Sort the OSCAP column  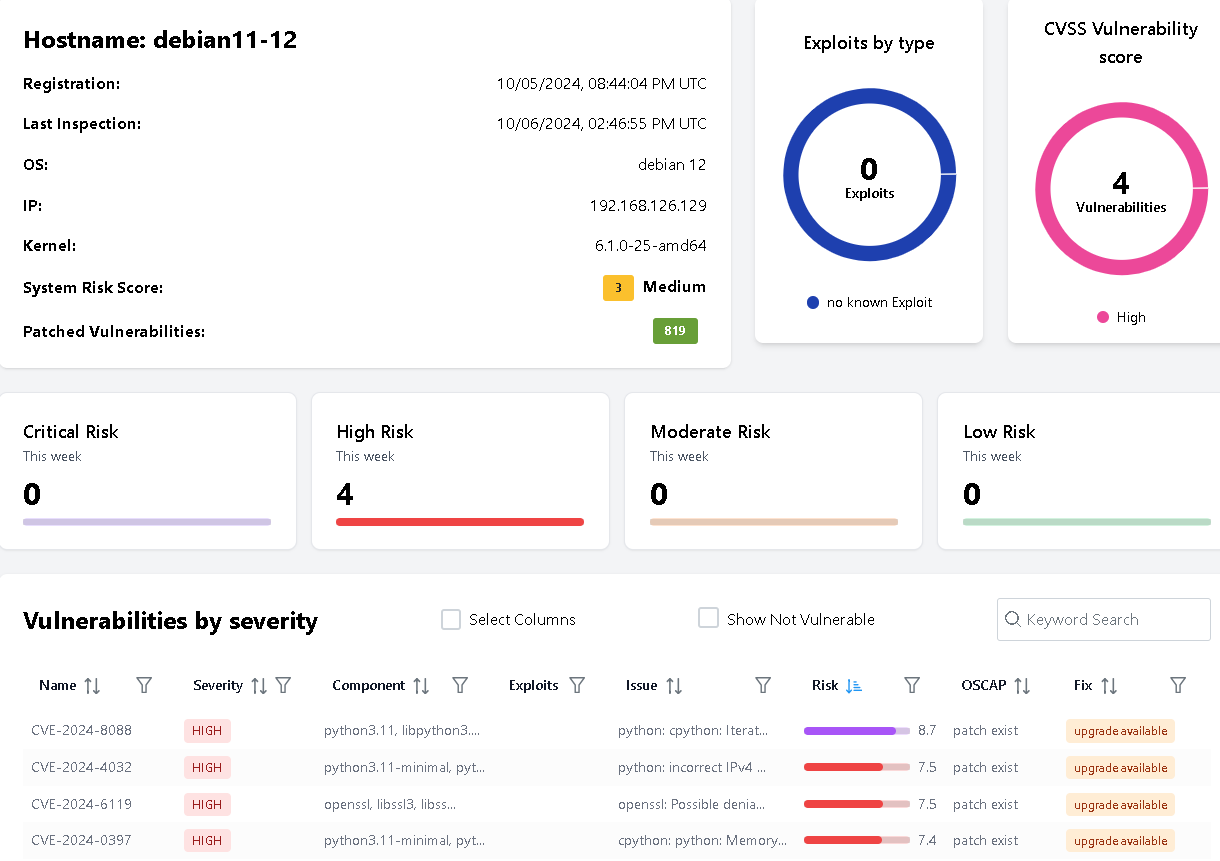pyautogui.click(x=1022, y=685)
